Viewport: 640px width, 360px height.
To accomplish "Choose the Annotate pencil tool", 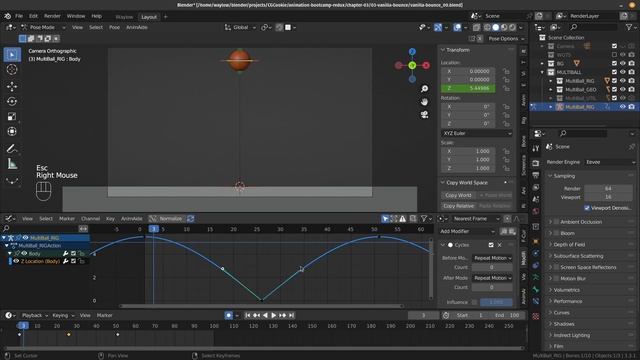I will [x=12, y=149].
